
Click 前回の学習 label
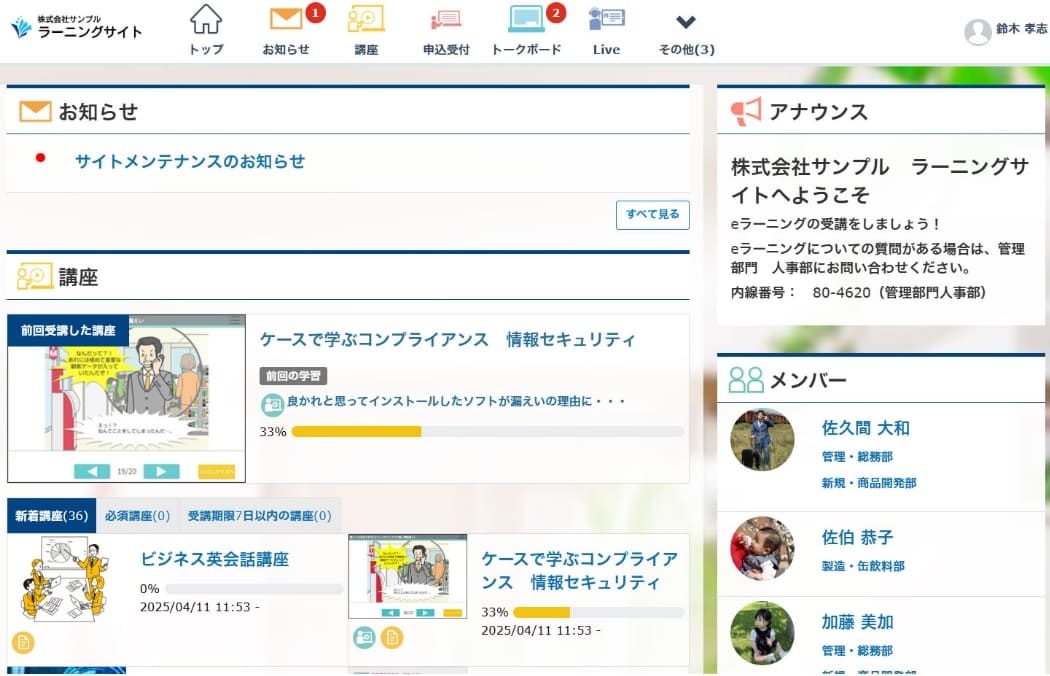pyautogui.click(x=293, y=376)
